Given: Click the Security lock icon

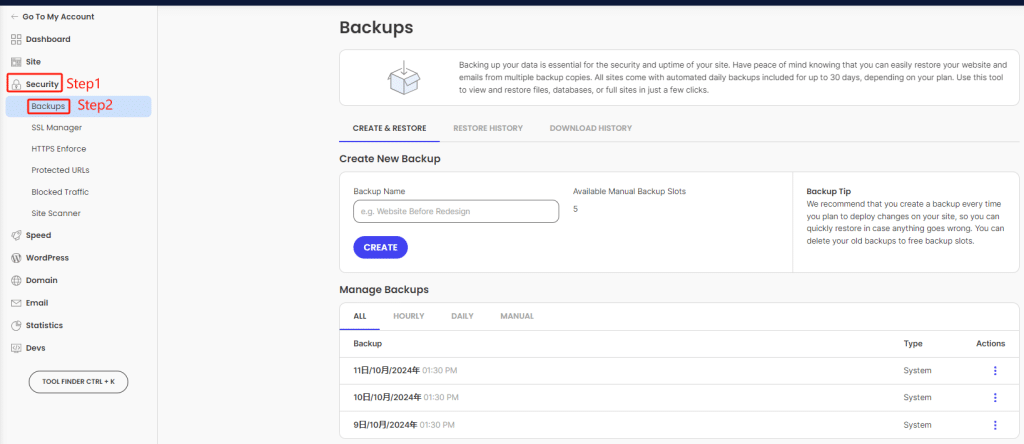Looking at the screenshot, I should pos(16,84).
